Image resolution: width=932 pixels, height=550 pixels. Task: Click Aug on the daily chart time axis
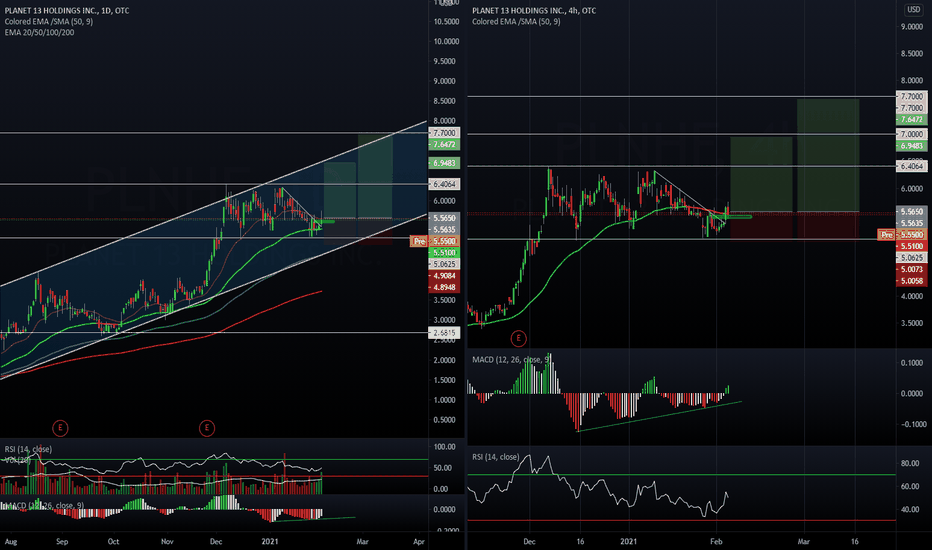coord(11,542)
